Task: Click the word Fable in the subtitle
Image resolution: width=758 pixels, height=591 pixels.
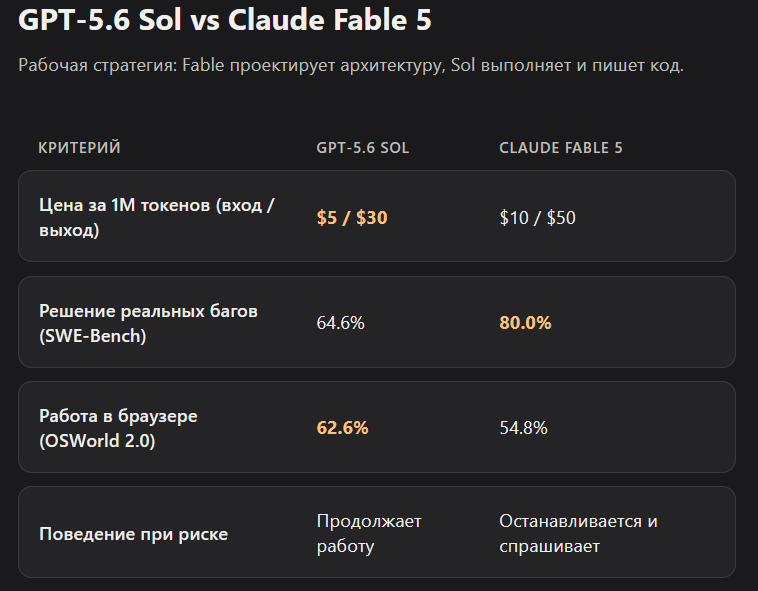Action: click(203, 65)
